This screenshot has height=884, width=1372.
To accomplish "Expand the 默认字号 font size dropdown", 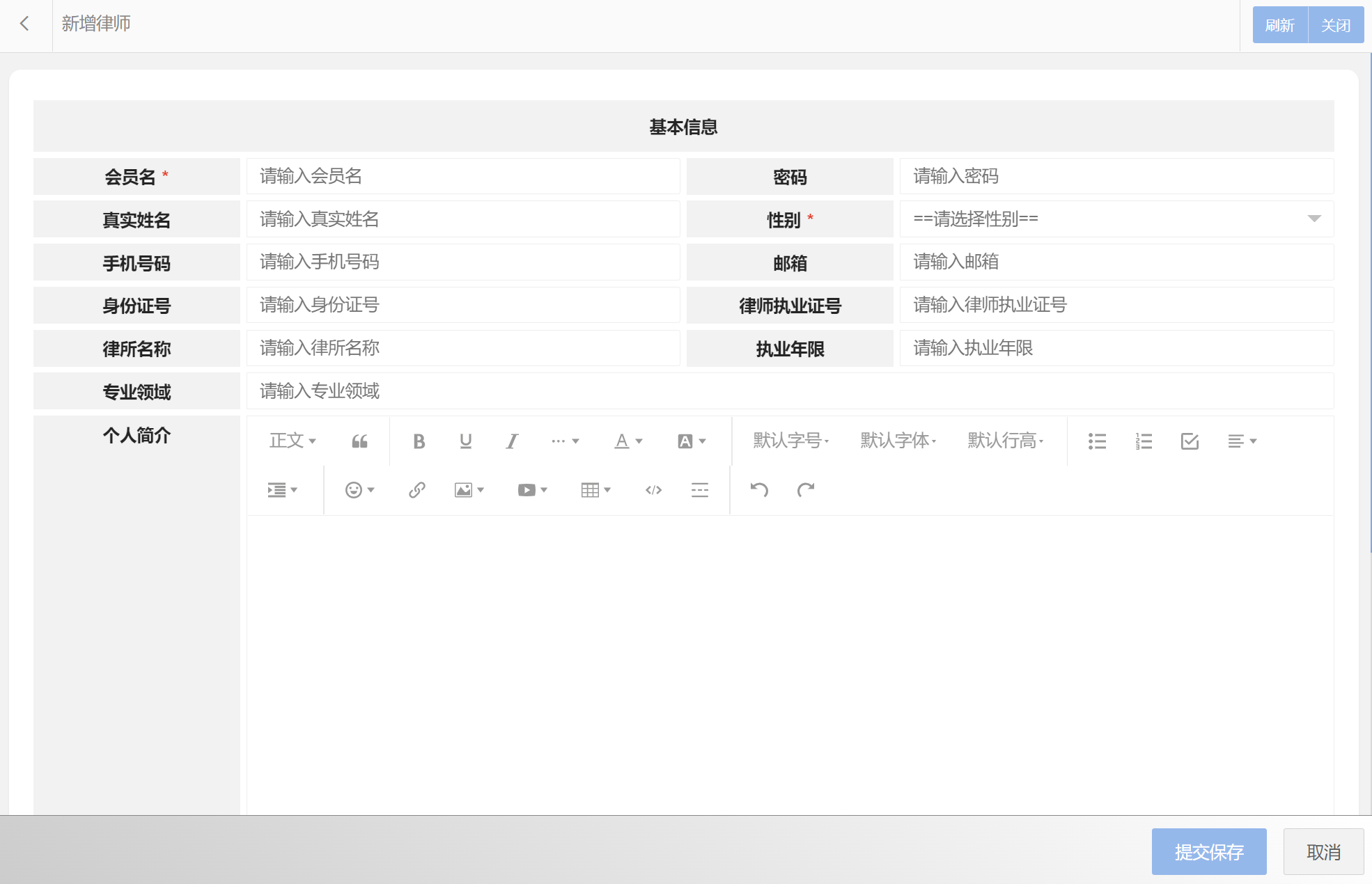I will 791,441.
